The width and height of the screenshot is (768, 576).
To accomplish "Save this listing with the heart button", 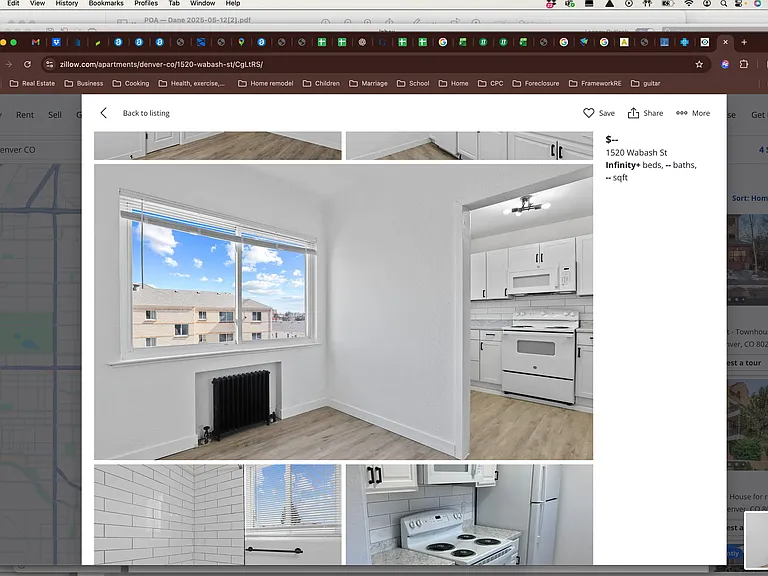I will [599, 113].
